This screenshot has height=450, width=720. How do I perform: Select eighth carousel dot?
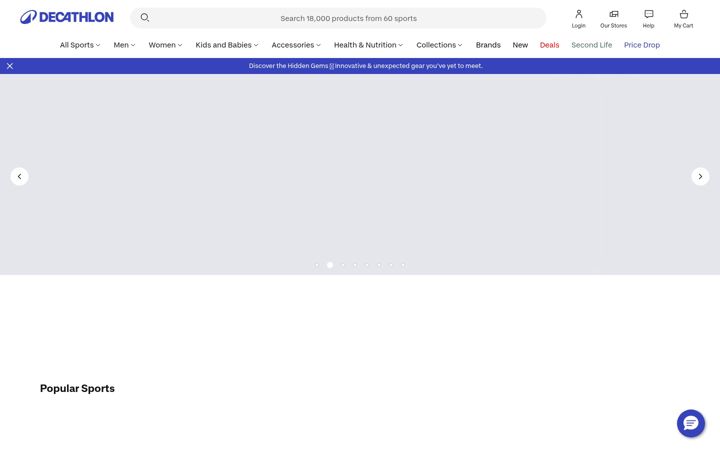click(x=403, y=265)
